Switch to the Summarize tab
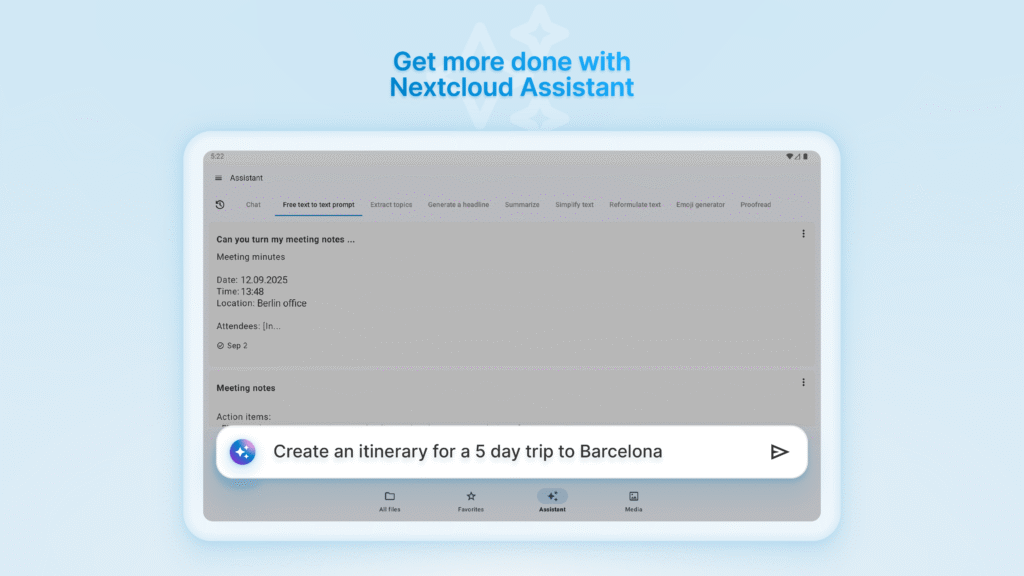The width and height of the screenshot is (1024, 576). [x=522, y=204]
